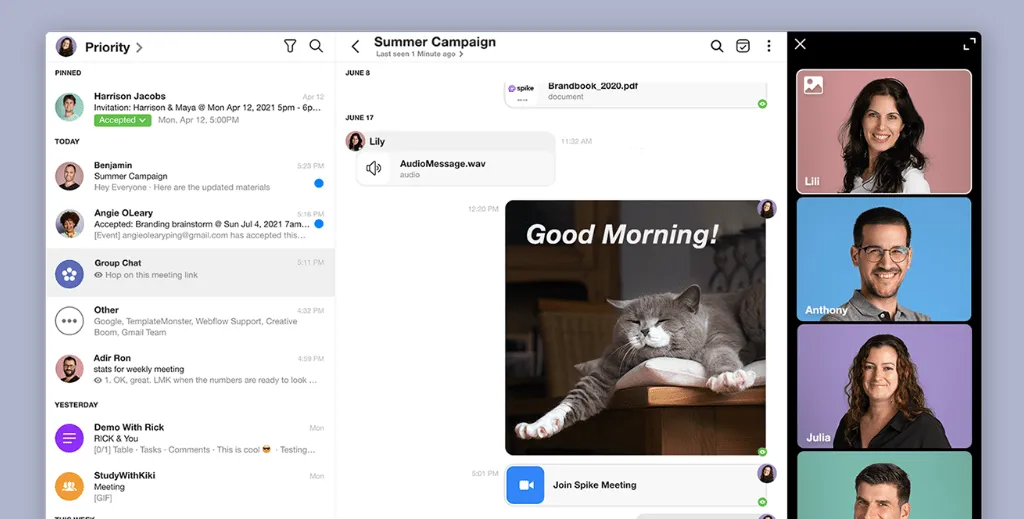The width and height of the screenshot is (1024, 519).
Task: Expand the video panel to fullscreen
Action: point(969,44)
